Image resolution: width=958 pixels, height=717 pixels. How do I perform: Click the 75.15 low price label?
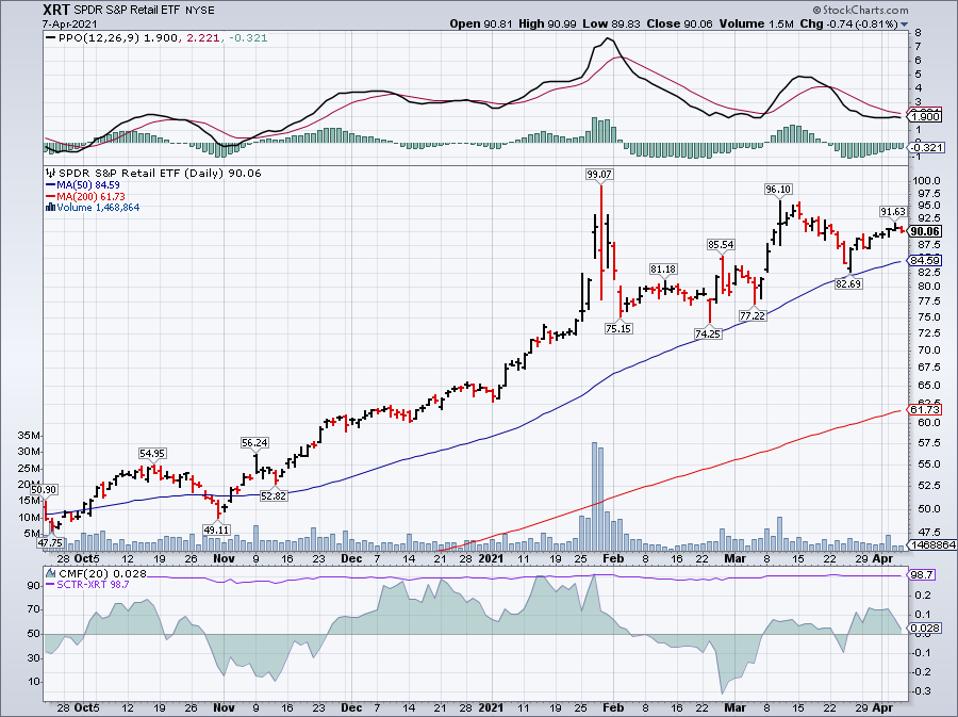pyautogui.click(x=619, y=329)
